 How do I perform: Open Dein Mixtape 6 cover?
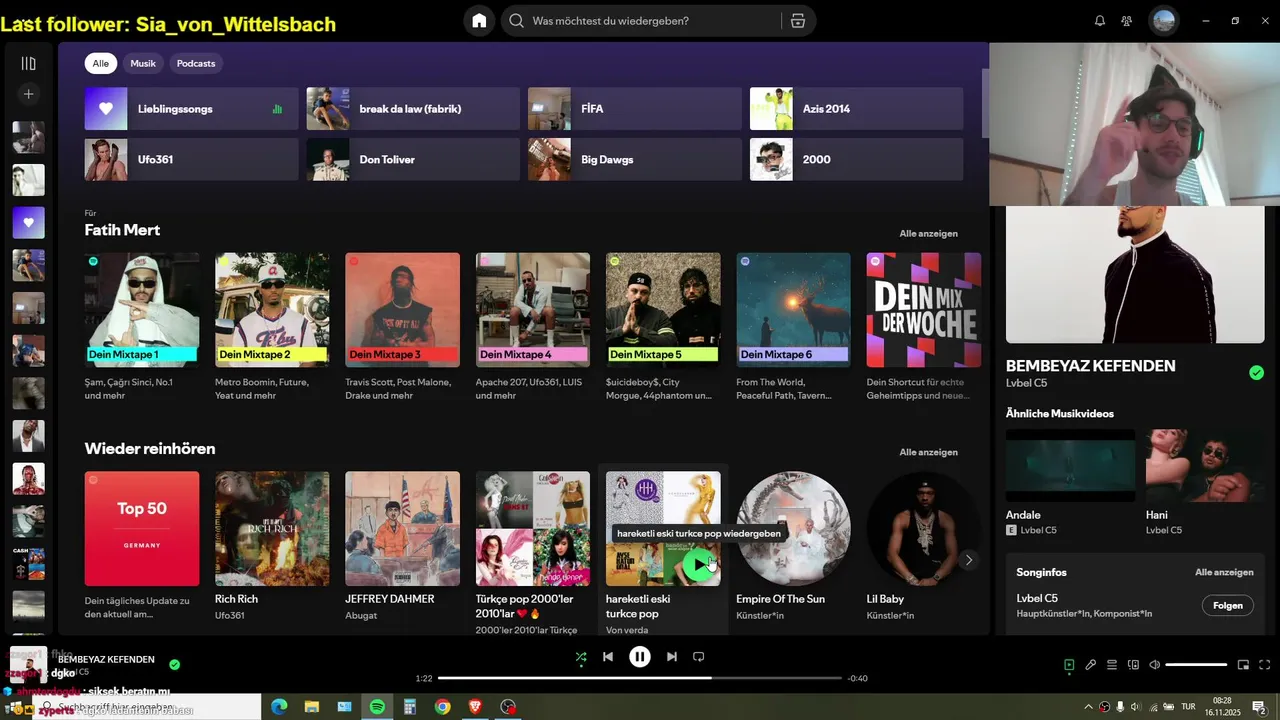pyautogui.click(x=793, y=310)
